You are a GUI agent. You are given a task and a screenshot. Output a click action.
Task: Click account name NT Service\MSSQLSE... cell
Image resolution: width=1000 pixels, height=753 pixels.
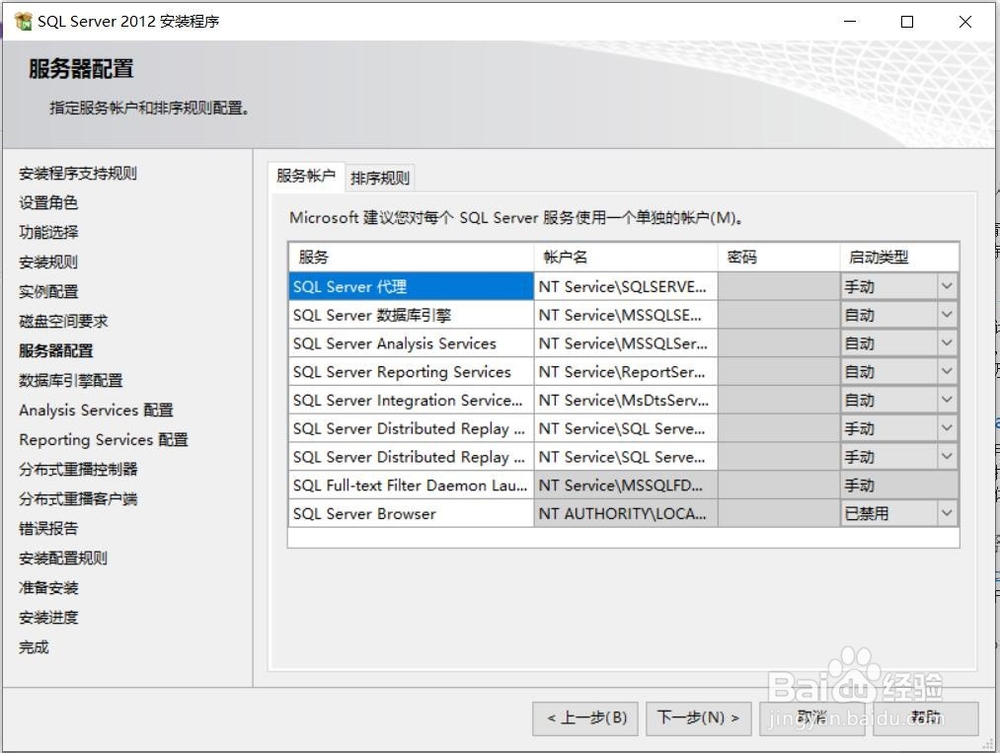626,315
